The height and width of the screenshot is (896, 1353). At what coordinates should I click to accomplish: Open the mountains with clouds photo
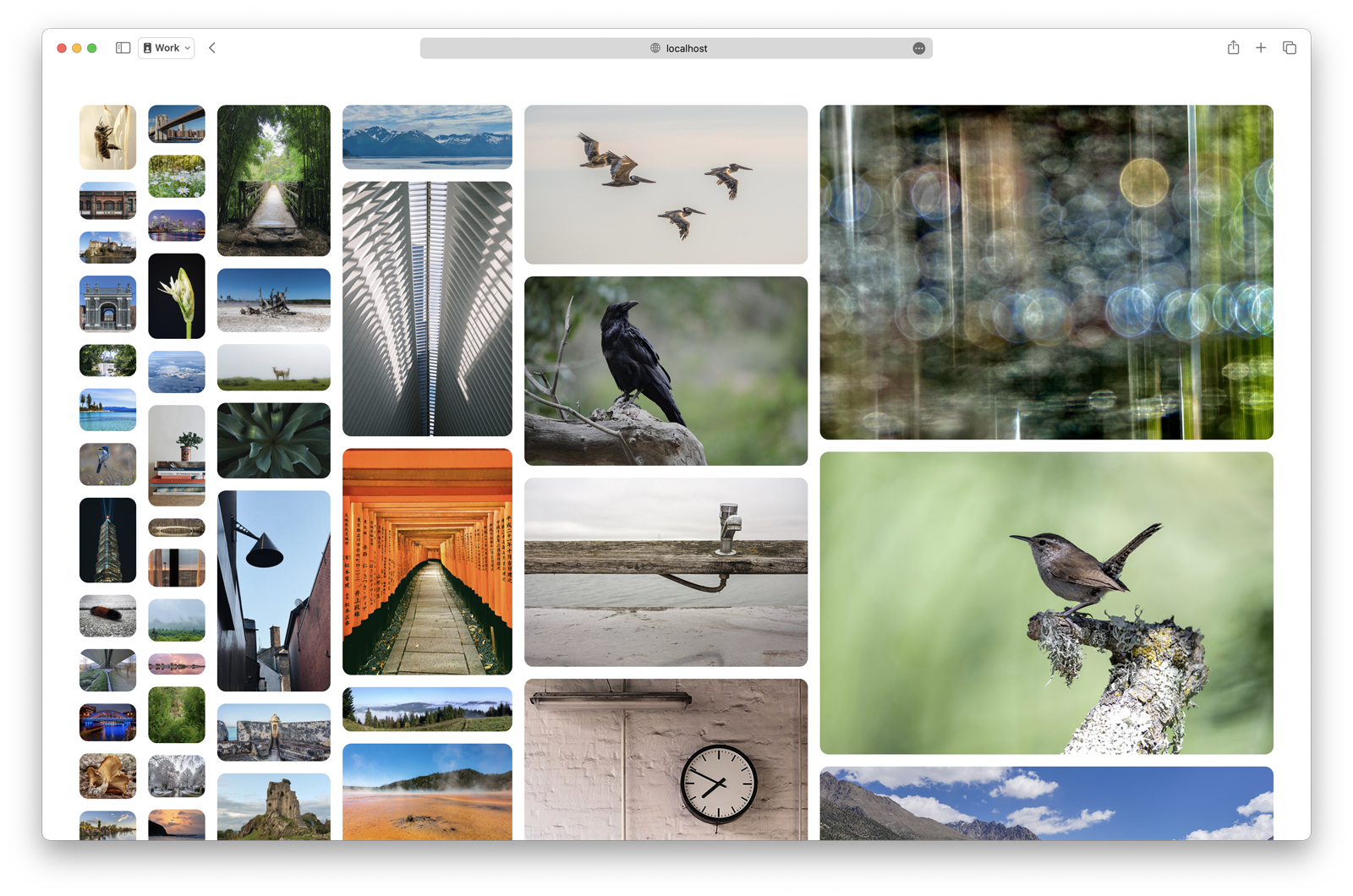coord(1046,803)
